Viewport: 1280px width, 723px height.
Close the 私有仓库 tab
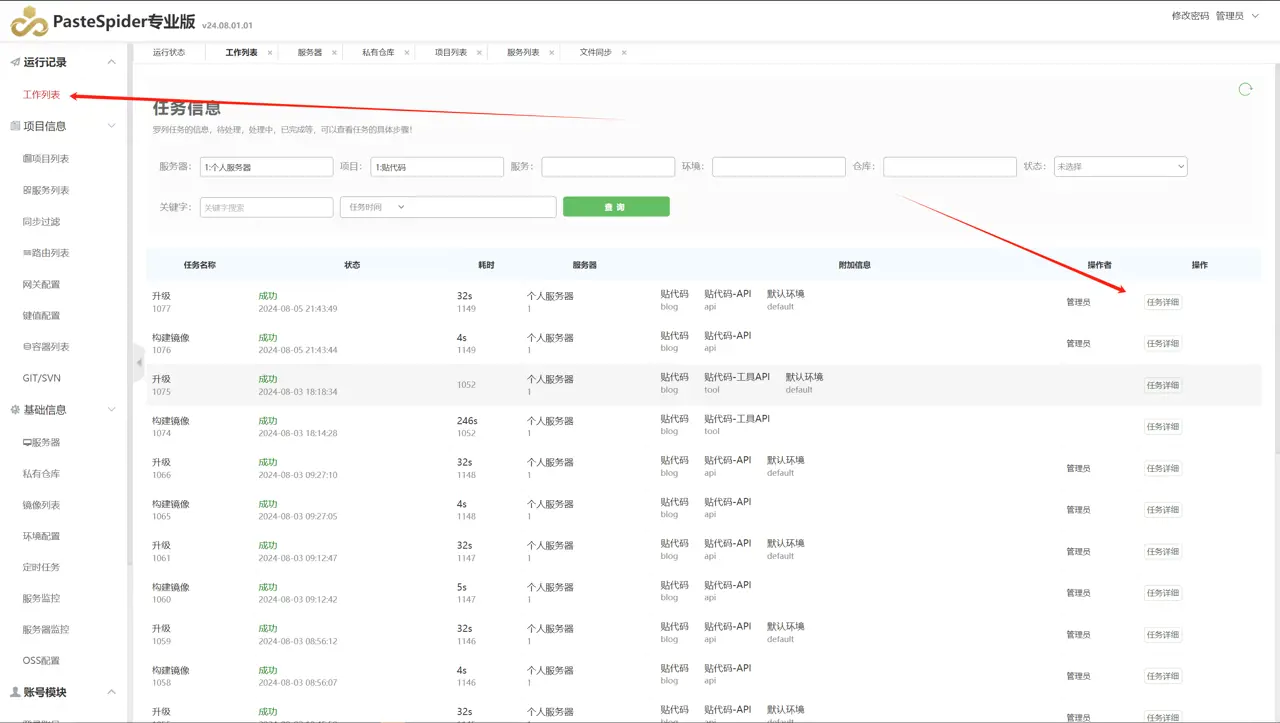[x=407, y=53]
